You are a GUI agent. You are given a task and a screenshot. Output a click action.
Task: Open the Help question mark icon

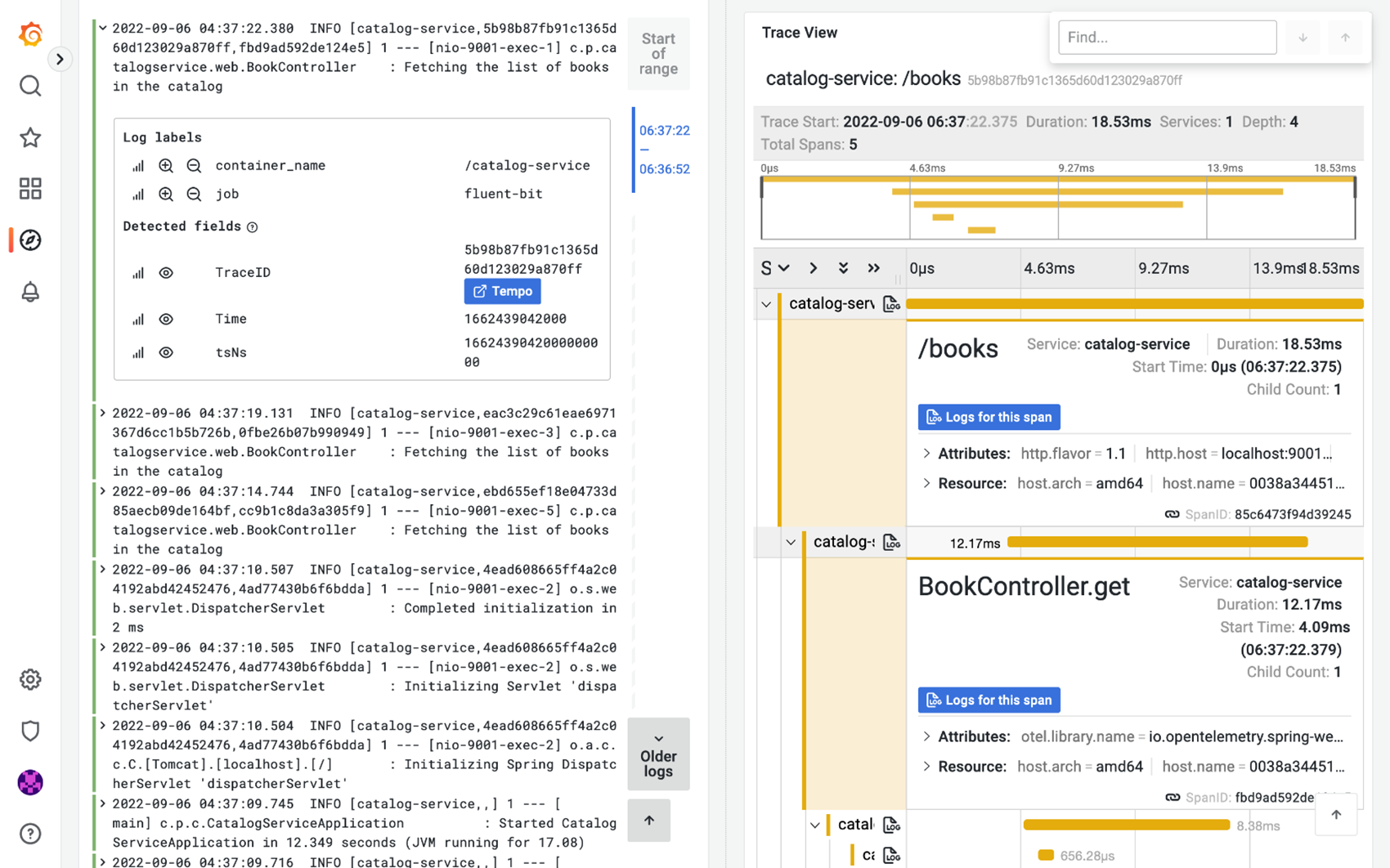tap(30, 834)
